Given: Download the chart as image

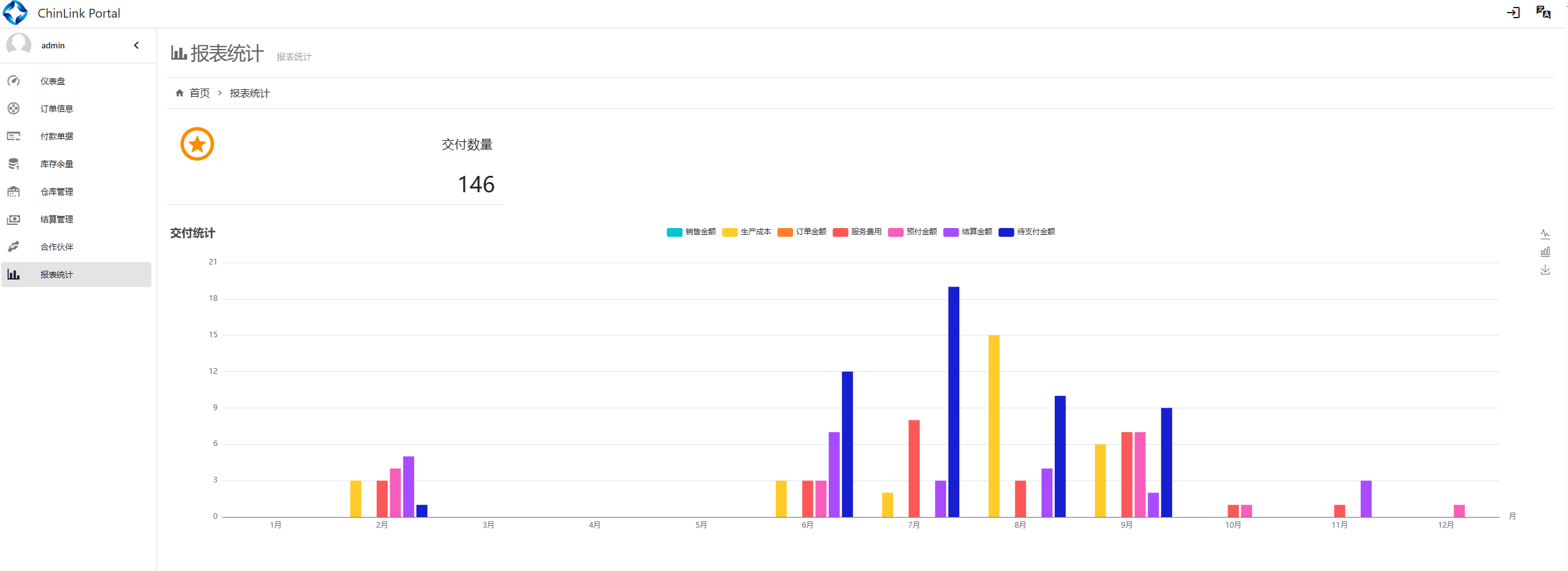Looking at the screenshot, I should (1545, 270).
